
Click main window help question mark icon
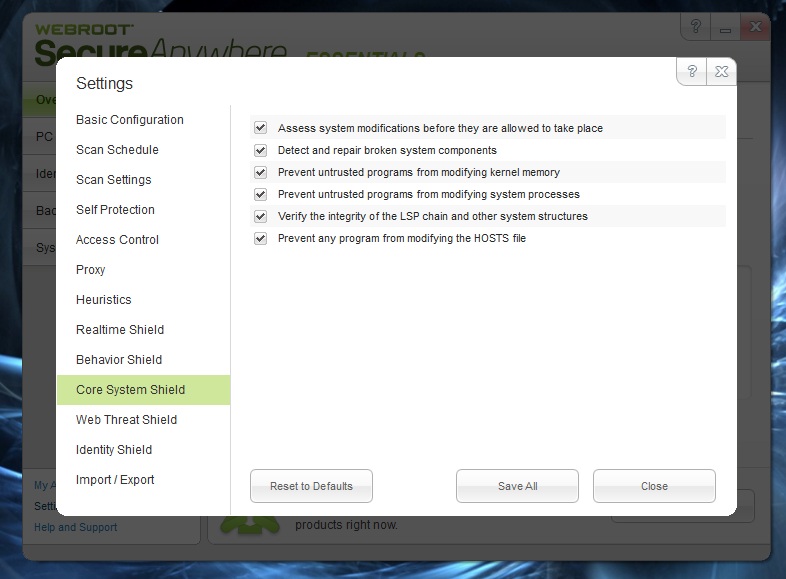[x=695, y=27]
